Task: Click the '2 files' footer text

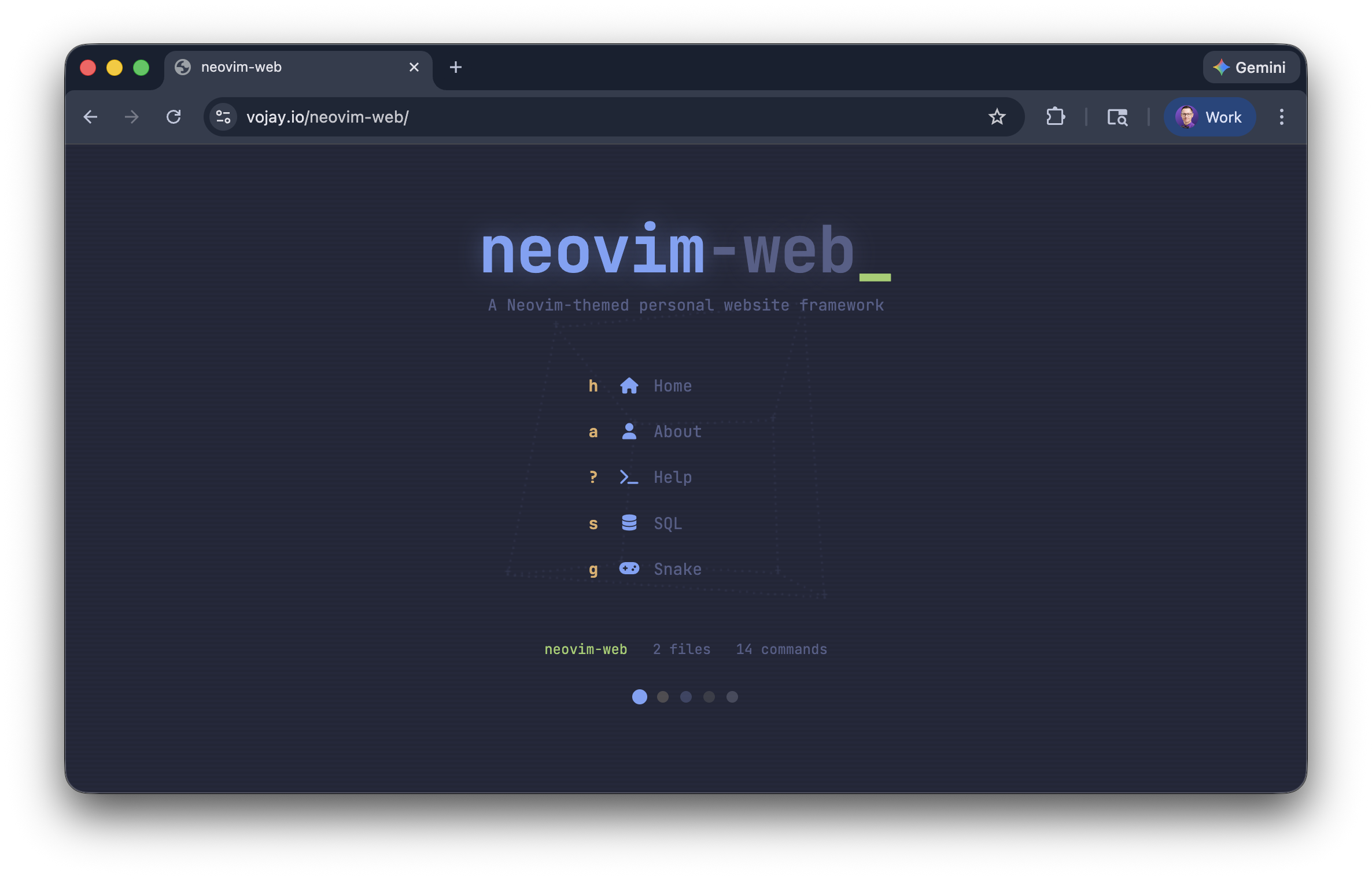Action: click(681, 649)
